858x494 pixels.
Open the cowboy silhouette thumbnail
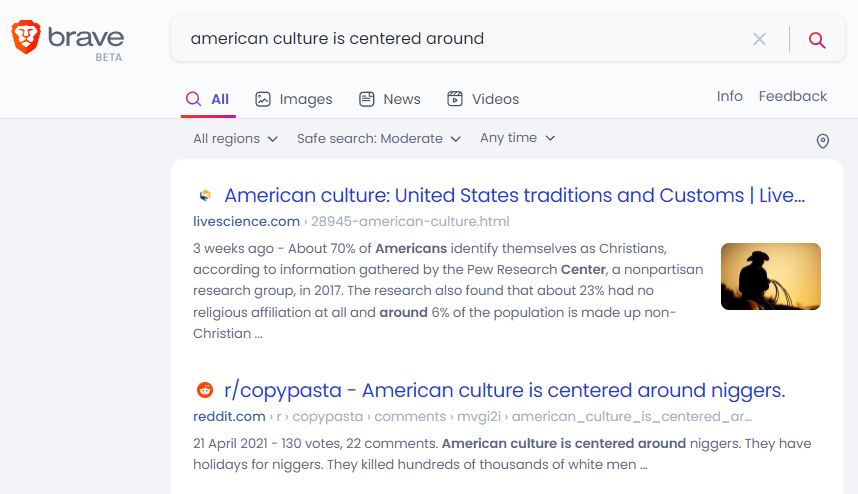[770, 276]
